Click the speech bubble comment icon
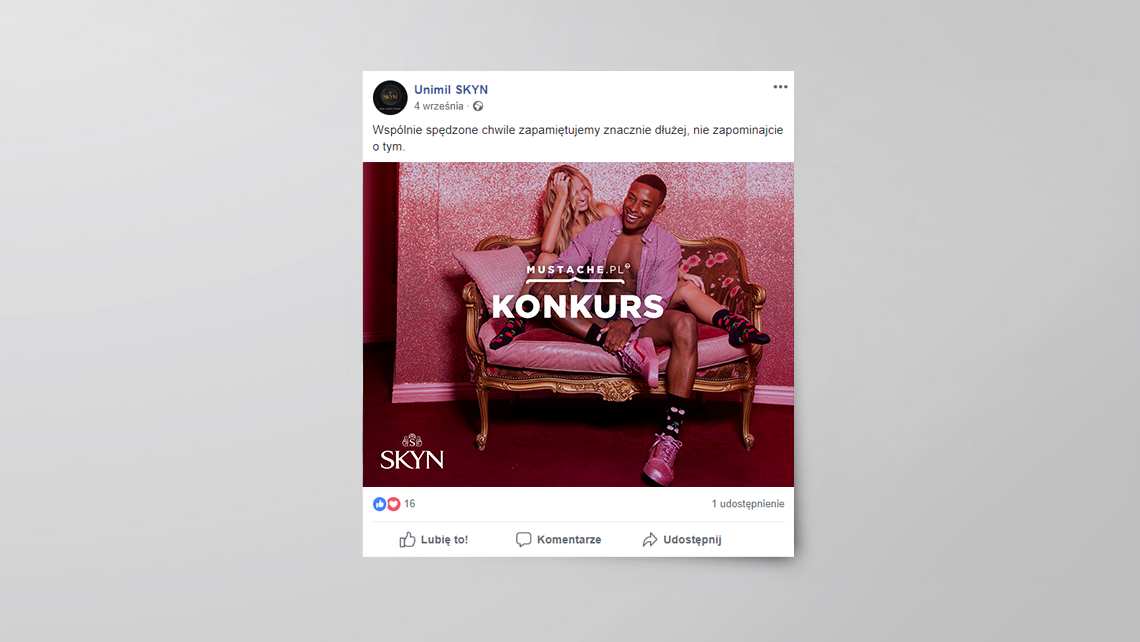 click(x=523, y=539)
